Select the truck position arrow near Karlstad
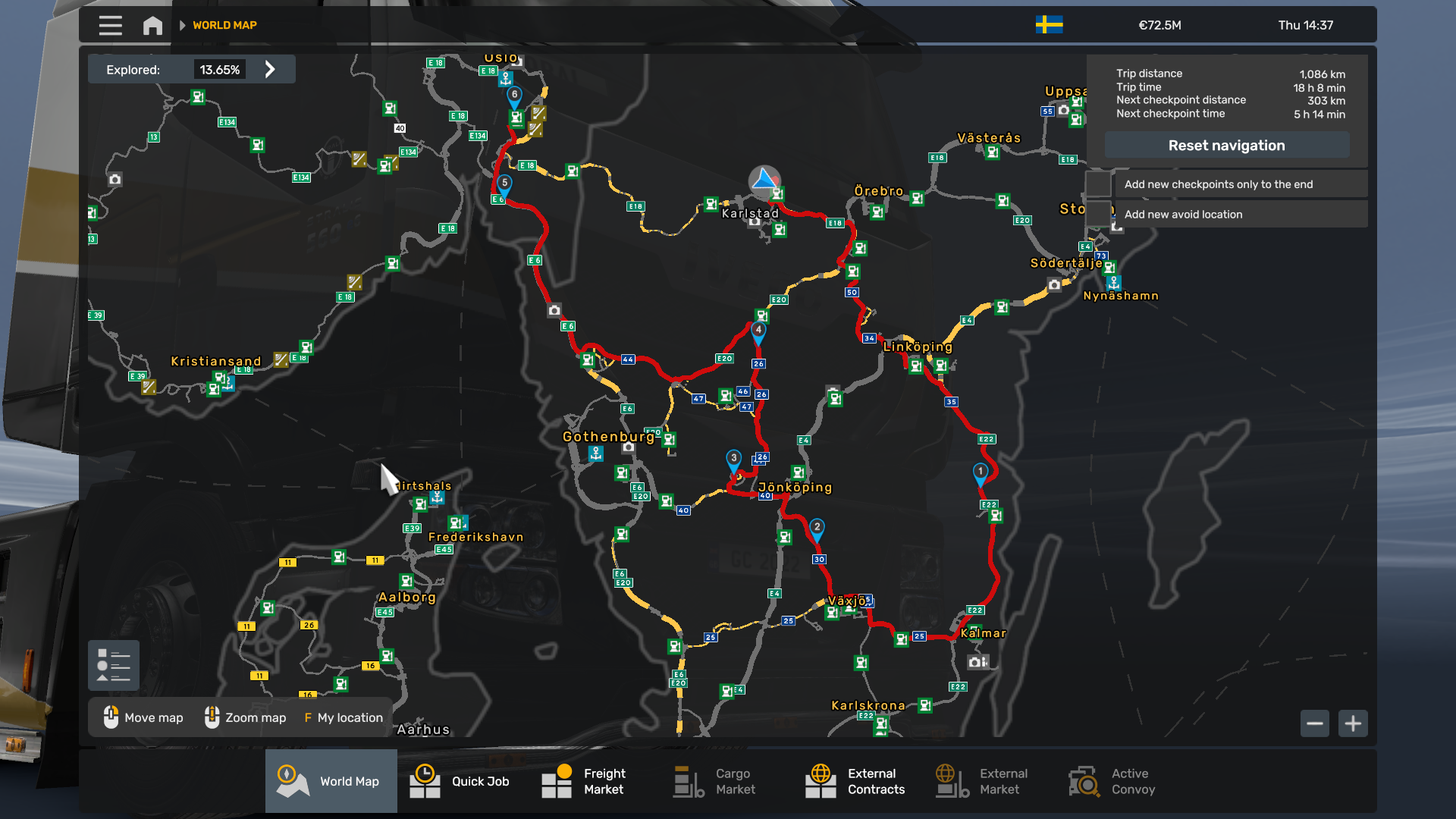The height and width of the screenshot is (819, 1456). click(x=764, y=180)
